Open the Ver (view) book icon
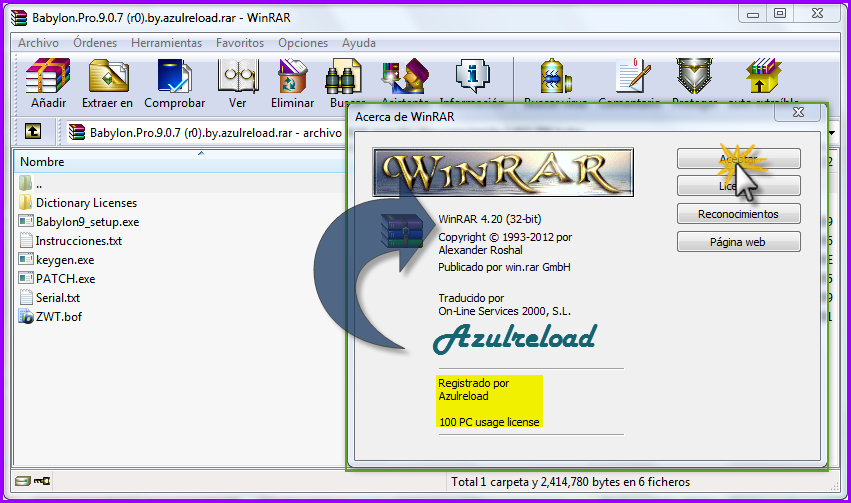This screenshot has height=503, width=851. (237, 75)
